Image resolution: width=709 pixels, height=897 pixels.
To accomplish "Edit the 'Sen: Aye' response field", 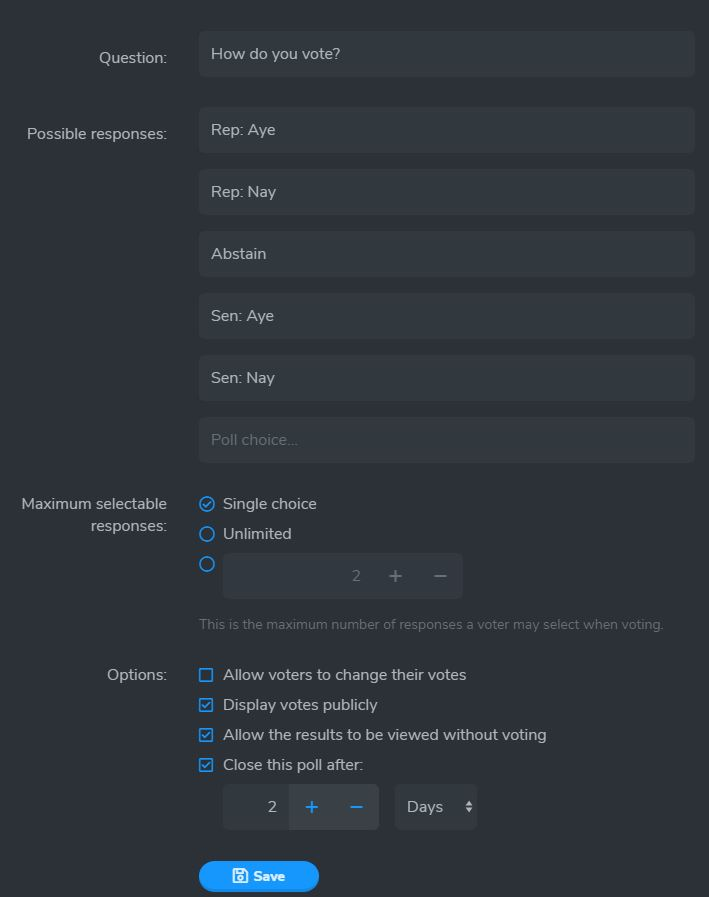I will tap(446, 316).
